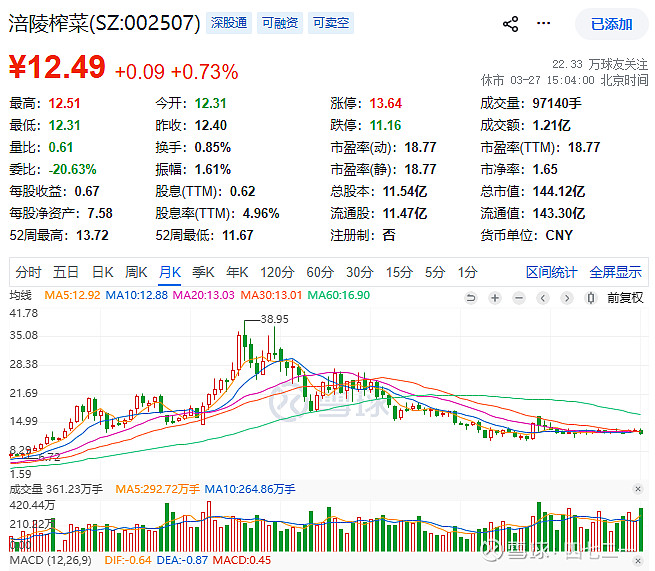Click 52周最高 value 13.72

point(92,235)
